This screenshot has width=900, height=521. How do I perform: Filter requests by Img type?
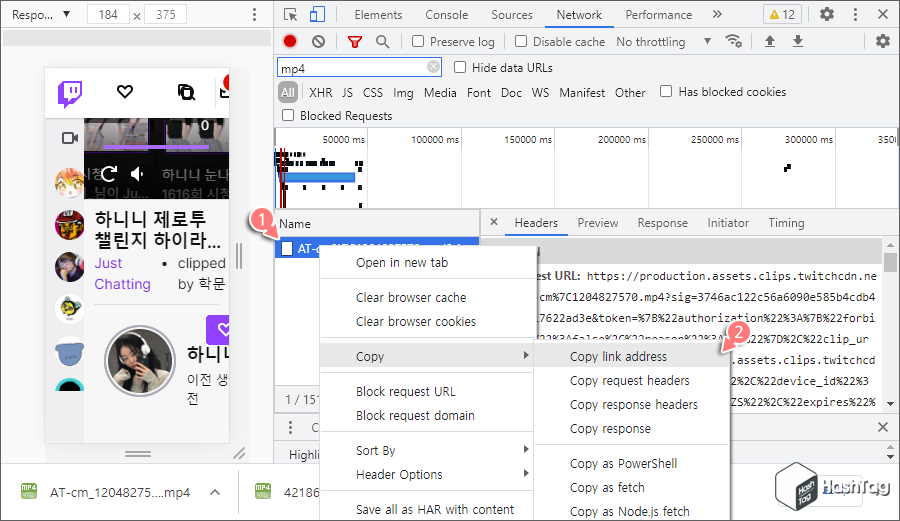pos(403,92)
